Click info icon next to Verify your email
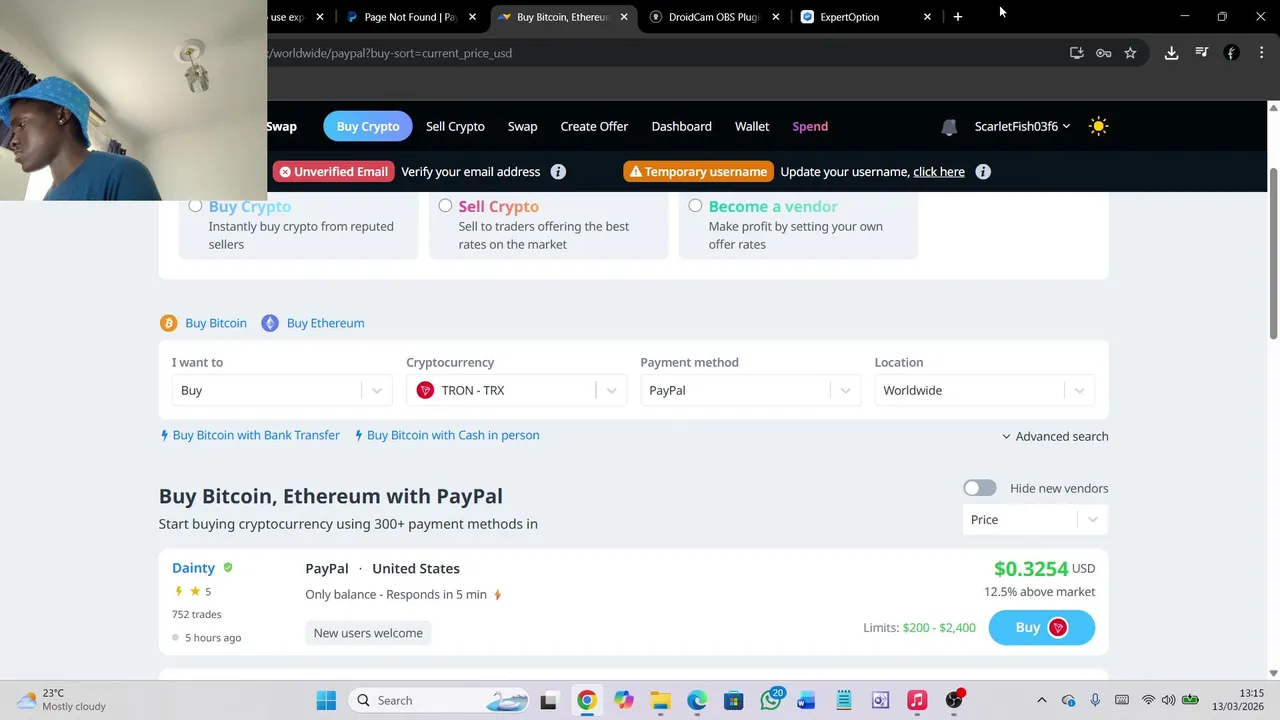The width and height of the screenshot is (1280, 720). [558, 172]
